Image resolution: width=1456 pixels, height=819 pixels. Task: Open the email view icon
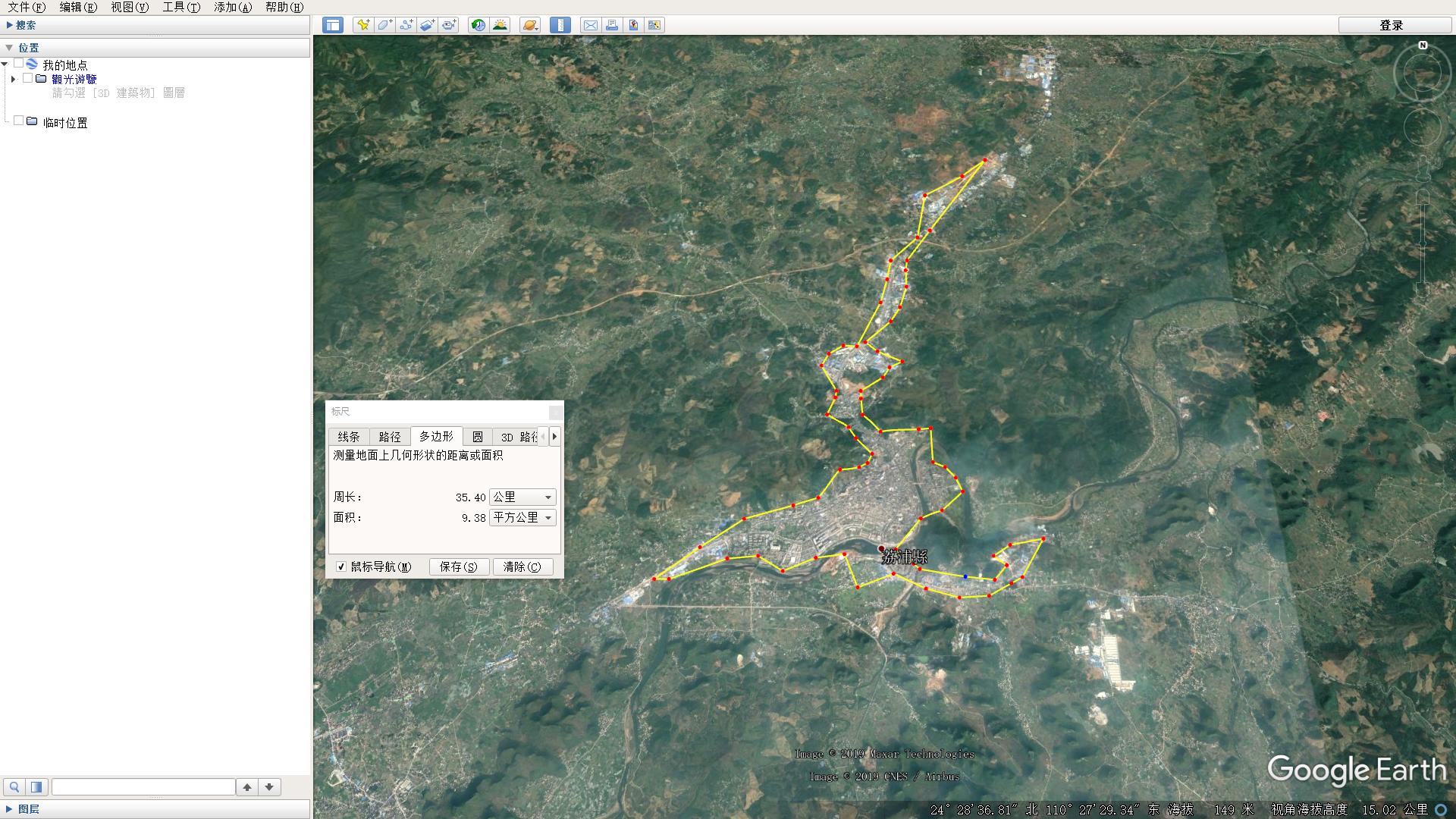591,25
